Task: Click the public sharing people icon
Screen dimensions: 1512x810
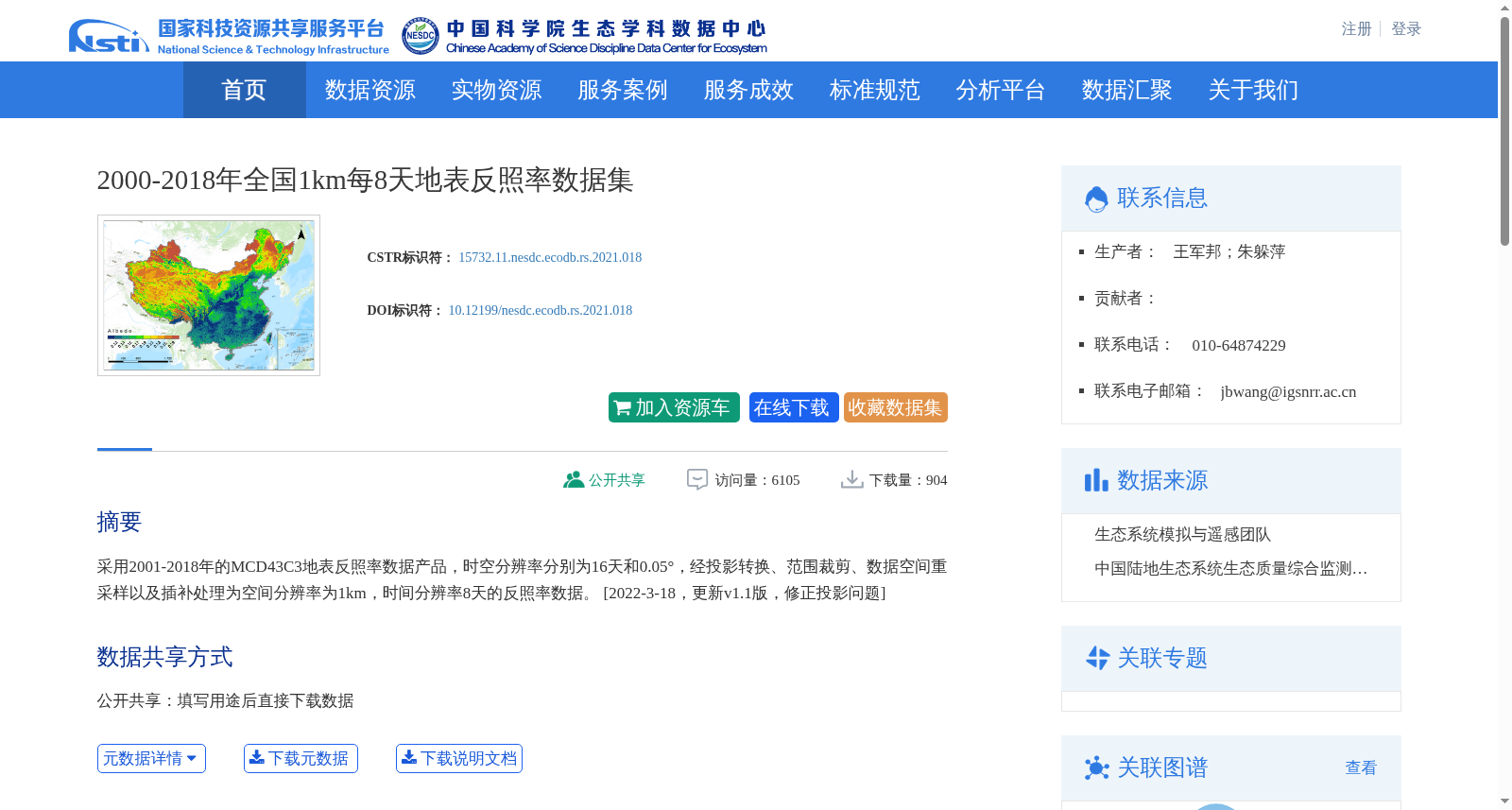Action: tap(573, 480)
